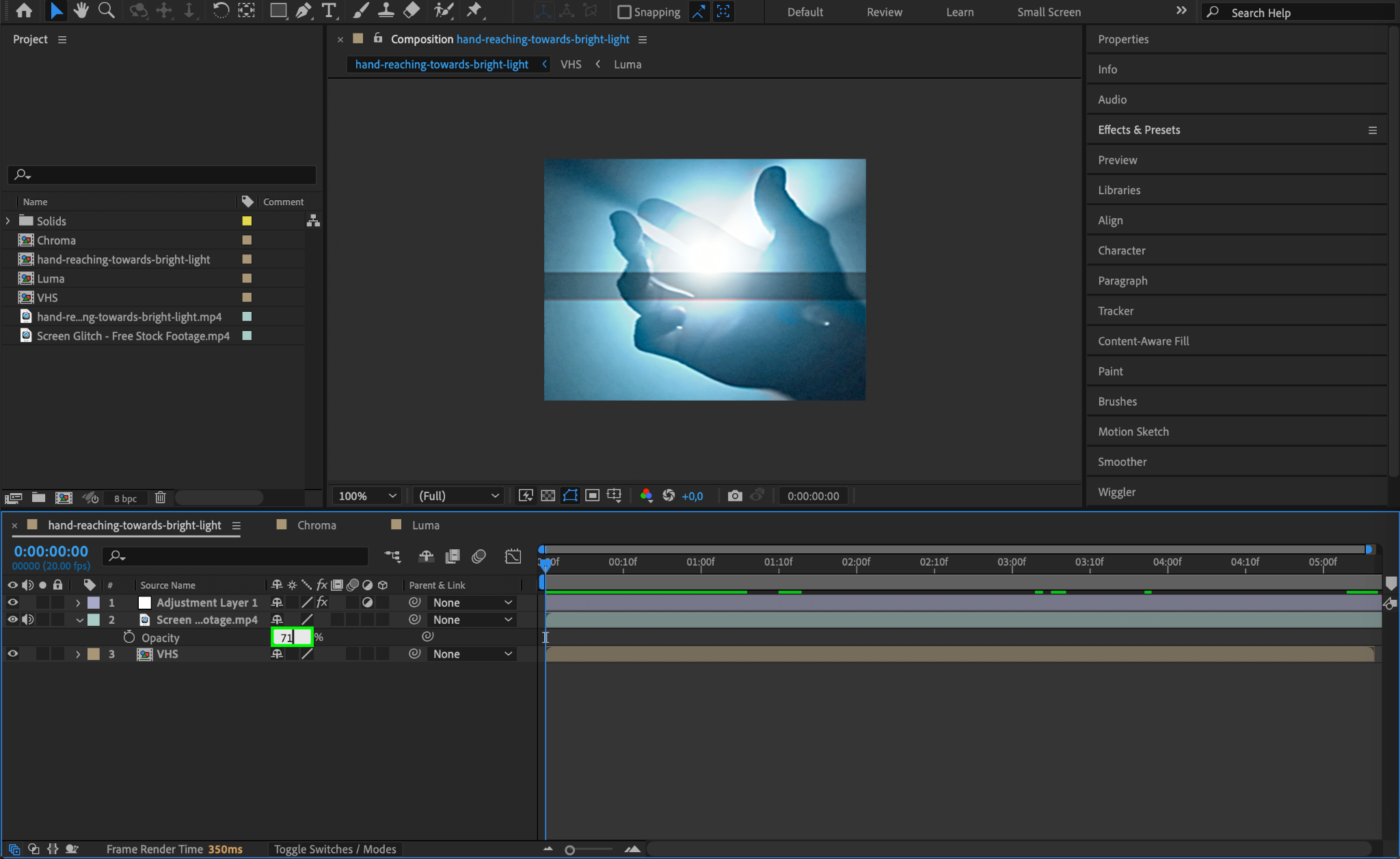Image resolution: width=1400 pixels, height=859 pixels.
Task: Mute audio of Screen Glitch footage layer
Action: pos(27,620)
